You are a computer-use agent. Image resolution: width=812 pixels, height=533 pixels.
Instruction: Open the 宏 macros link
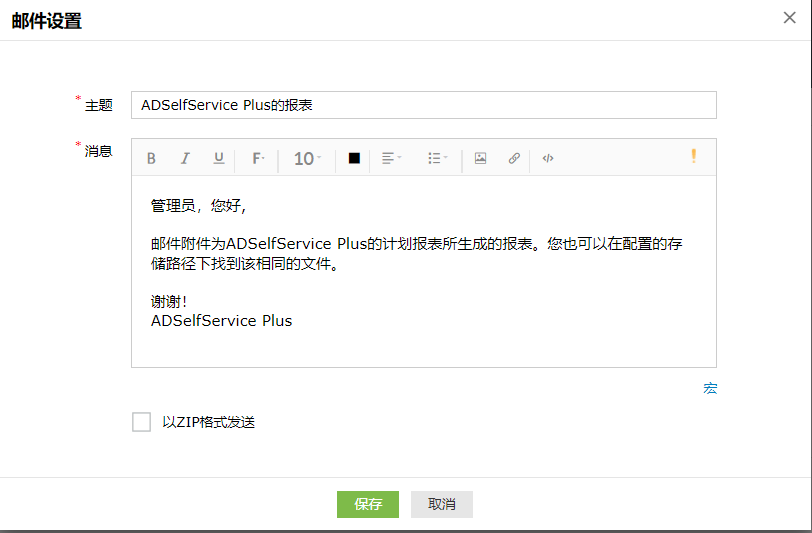(x=710, y=388)
